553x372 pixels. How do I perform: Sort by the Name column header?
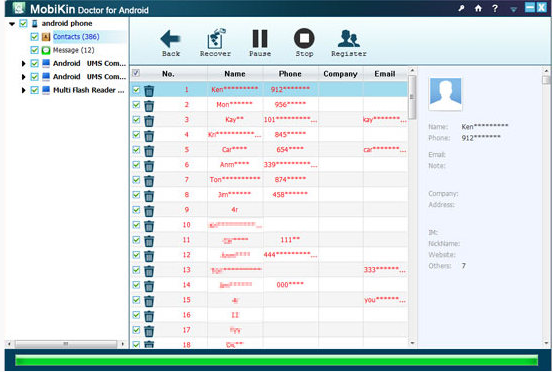235,74
